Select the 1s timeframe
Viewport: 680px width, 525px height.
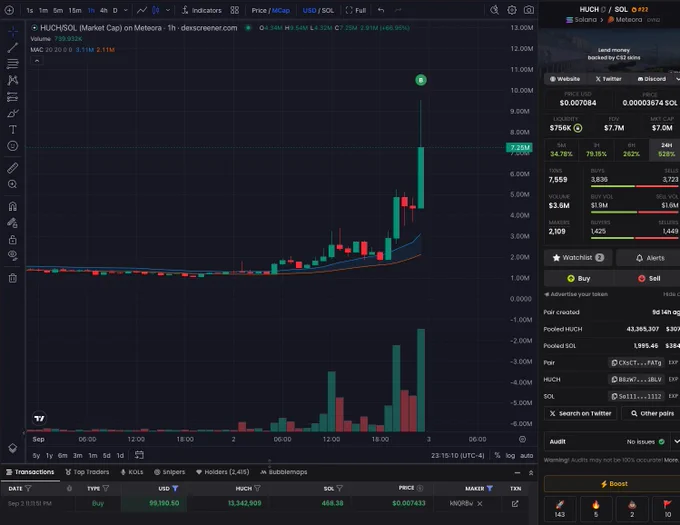coord(29,10)
